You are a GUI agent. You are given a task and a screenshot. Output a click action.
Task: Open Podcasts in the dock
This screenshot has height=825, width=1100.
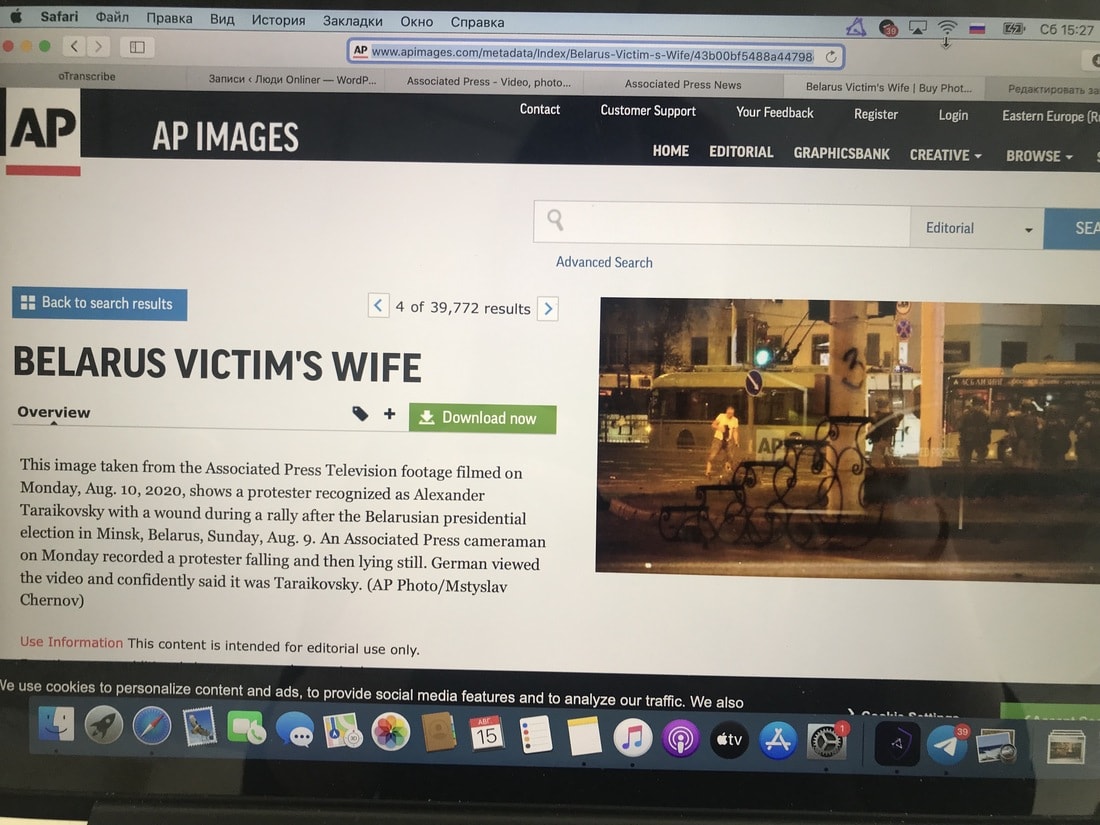pyautogui.click(x=680, y=739)
